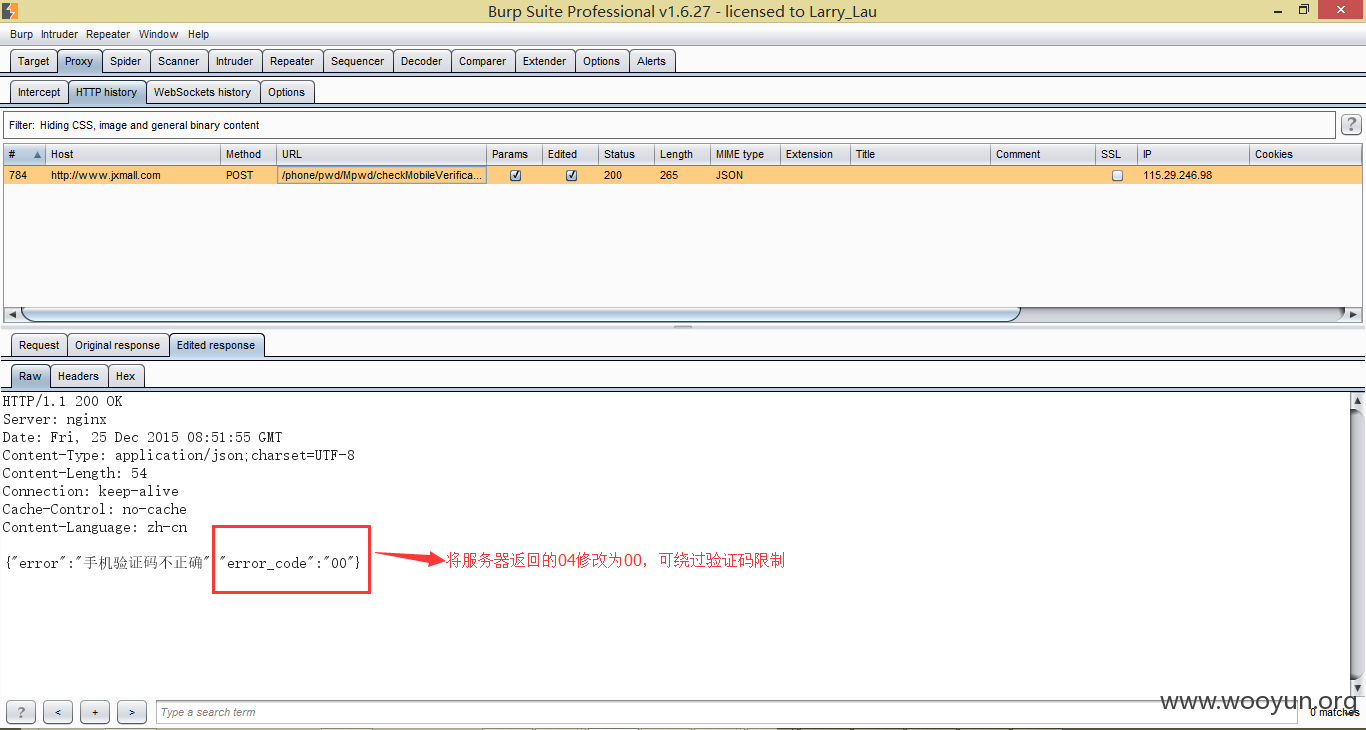
Task: Select the host cell http://www.jxmall.com
Action: (x=133, y=175)
